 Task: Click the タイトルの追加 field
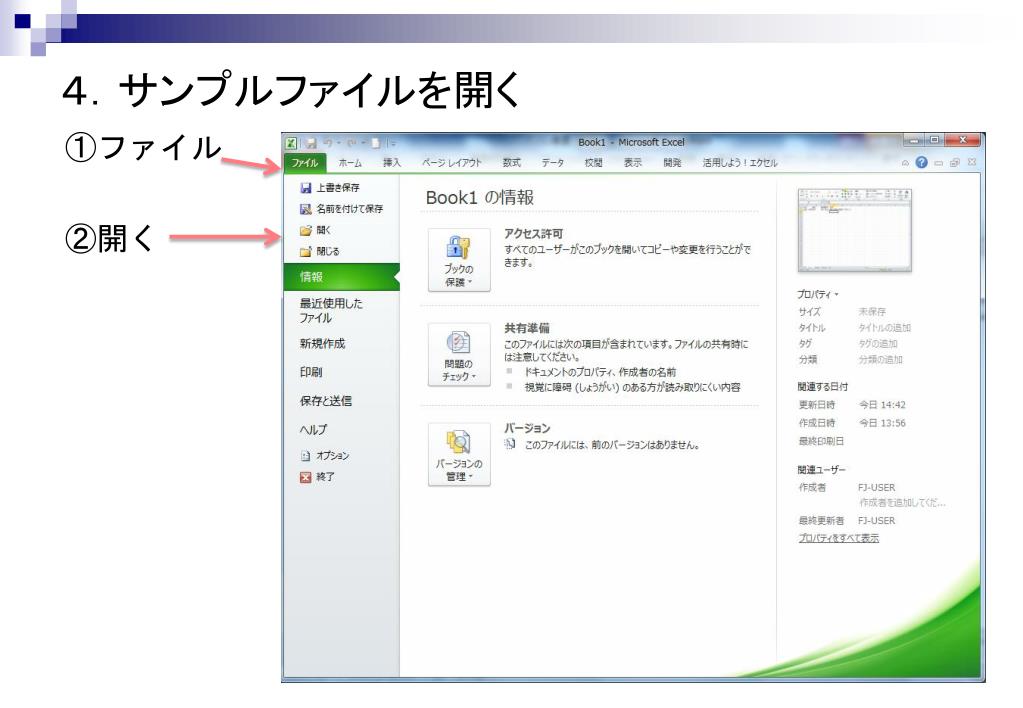point(884,328)
